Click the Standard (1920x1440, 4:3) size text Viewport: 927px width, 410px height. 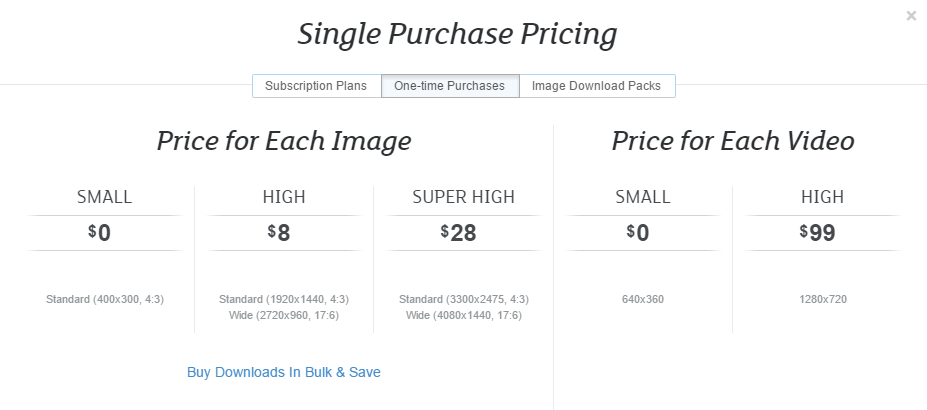click(x=284, y=299)
